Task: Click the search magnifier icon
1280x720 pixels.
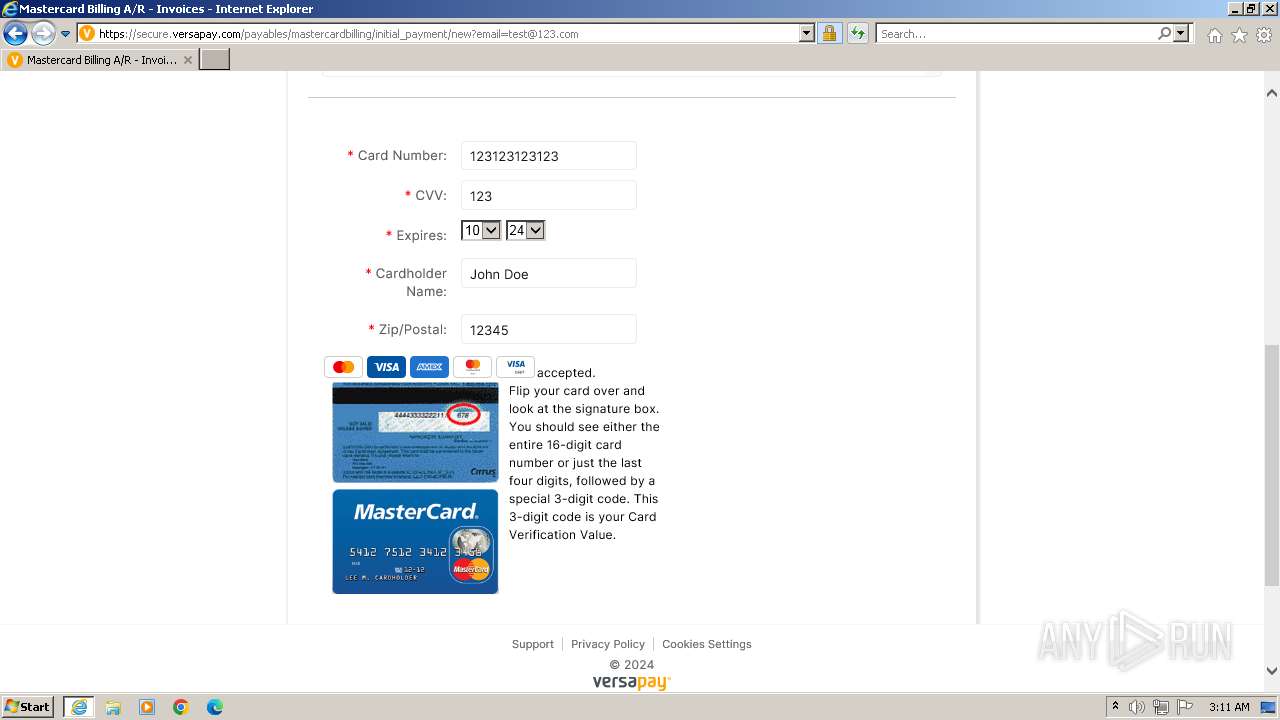Action: coord(1164,34)
